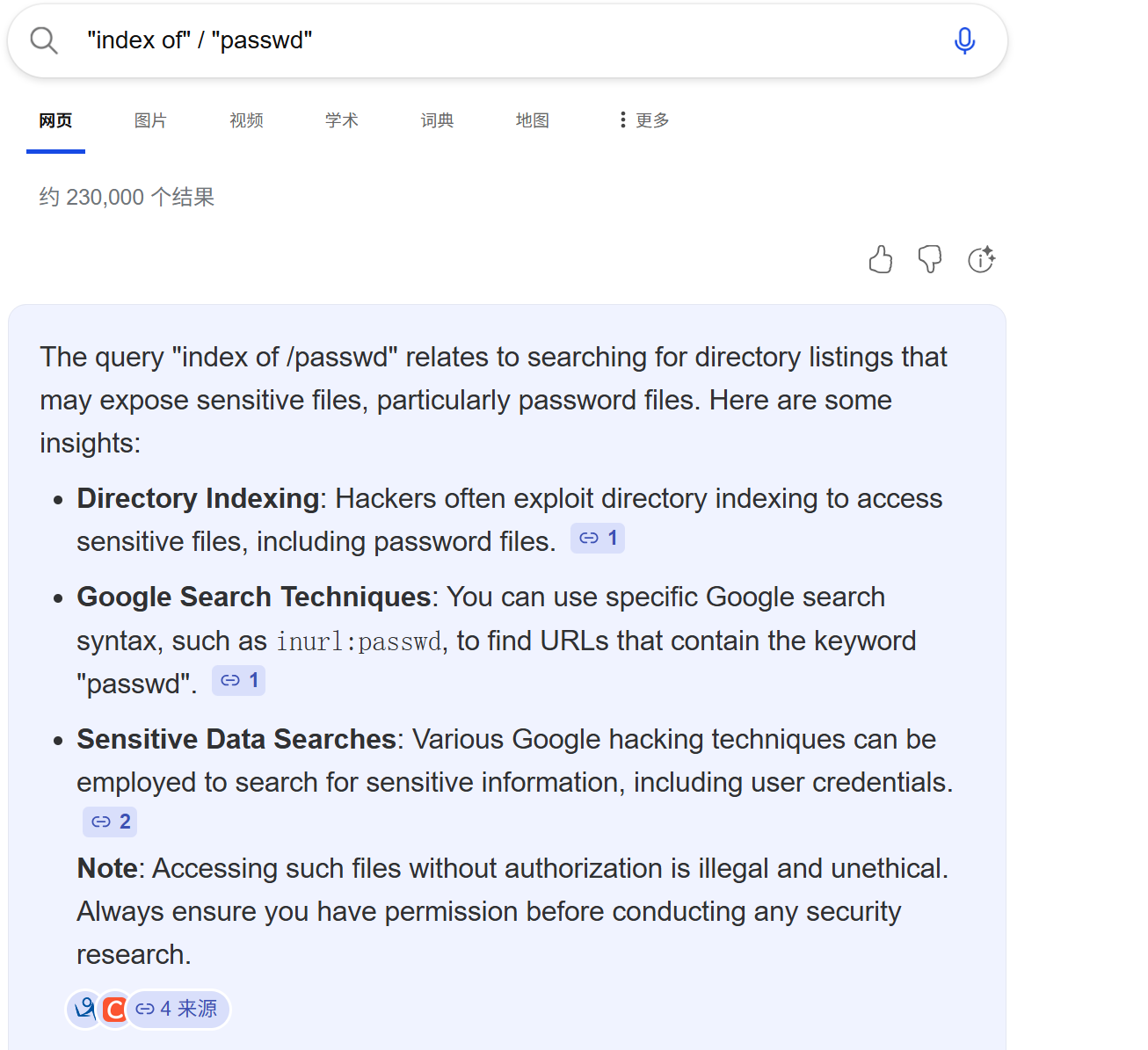Viewport: 1148px width, 1050px height.
Task: Select the 网页 web results tab
Action: point(55,120)
